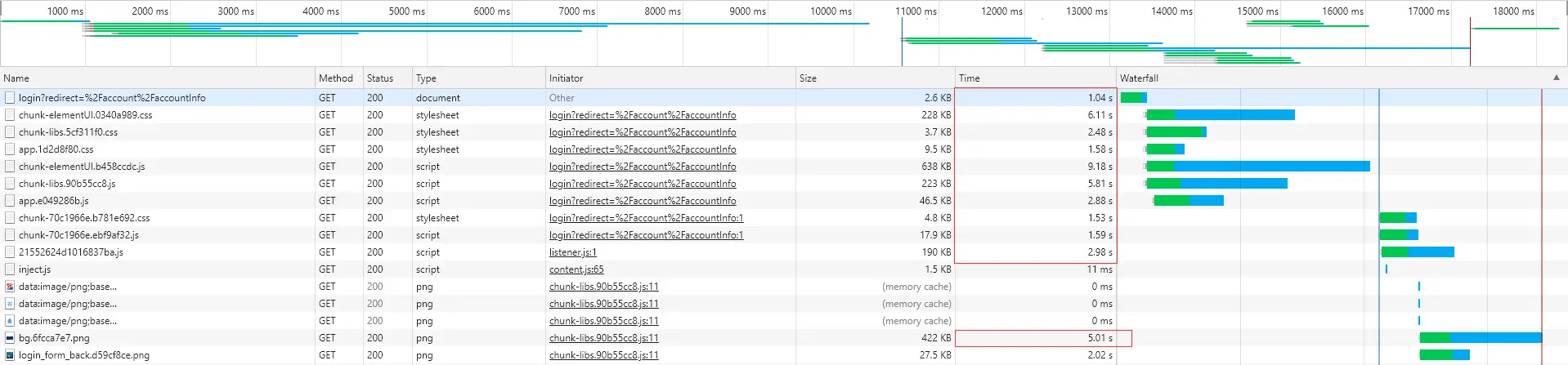Click image thumbnail of bg.6fcca7e7.png

(x=10, y=338)
